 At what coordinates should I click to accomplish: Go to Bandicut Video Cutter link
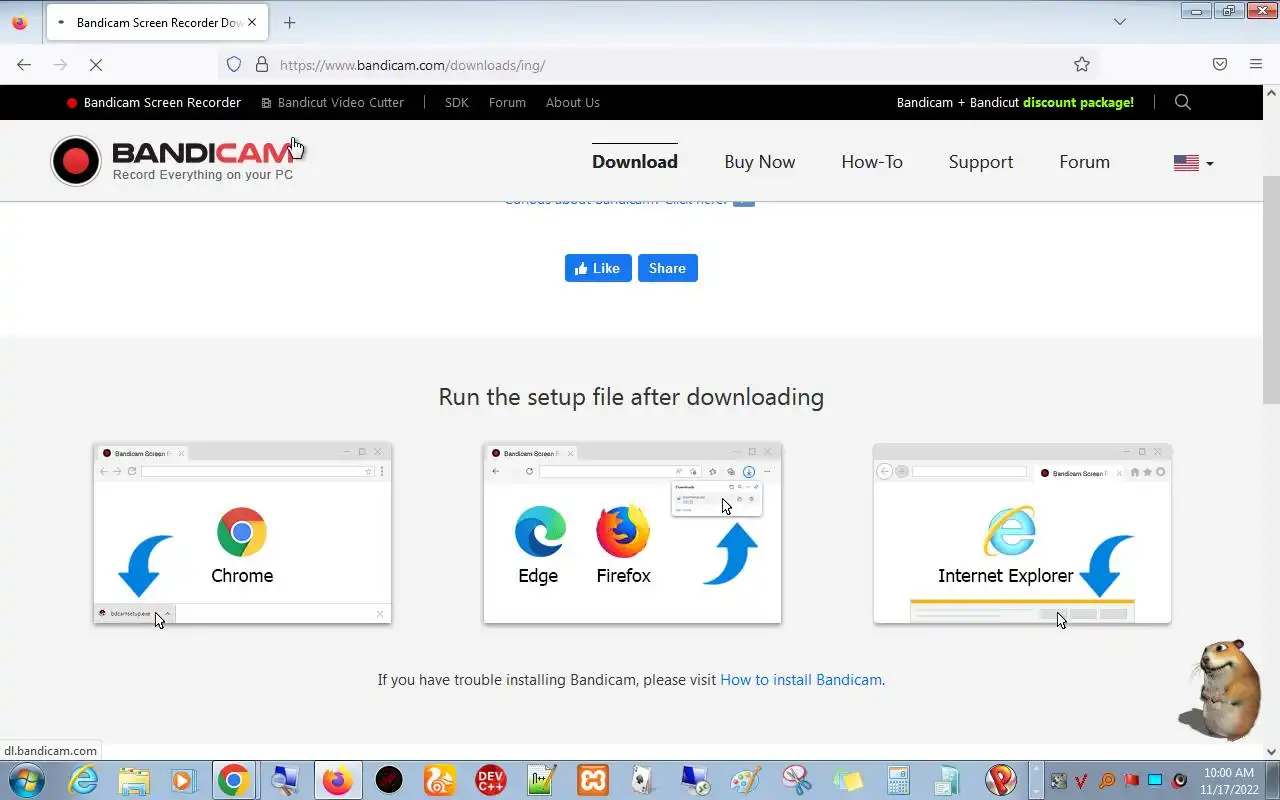pos(333,102)
